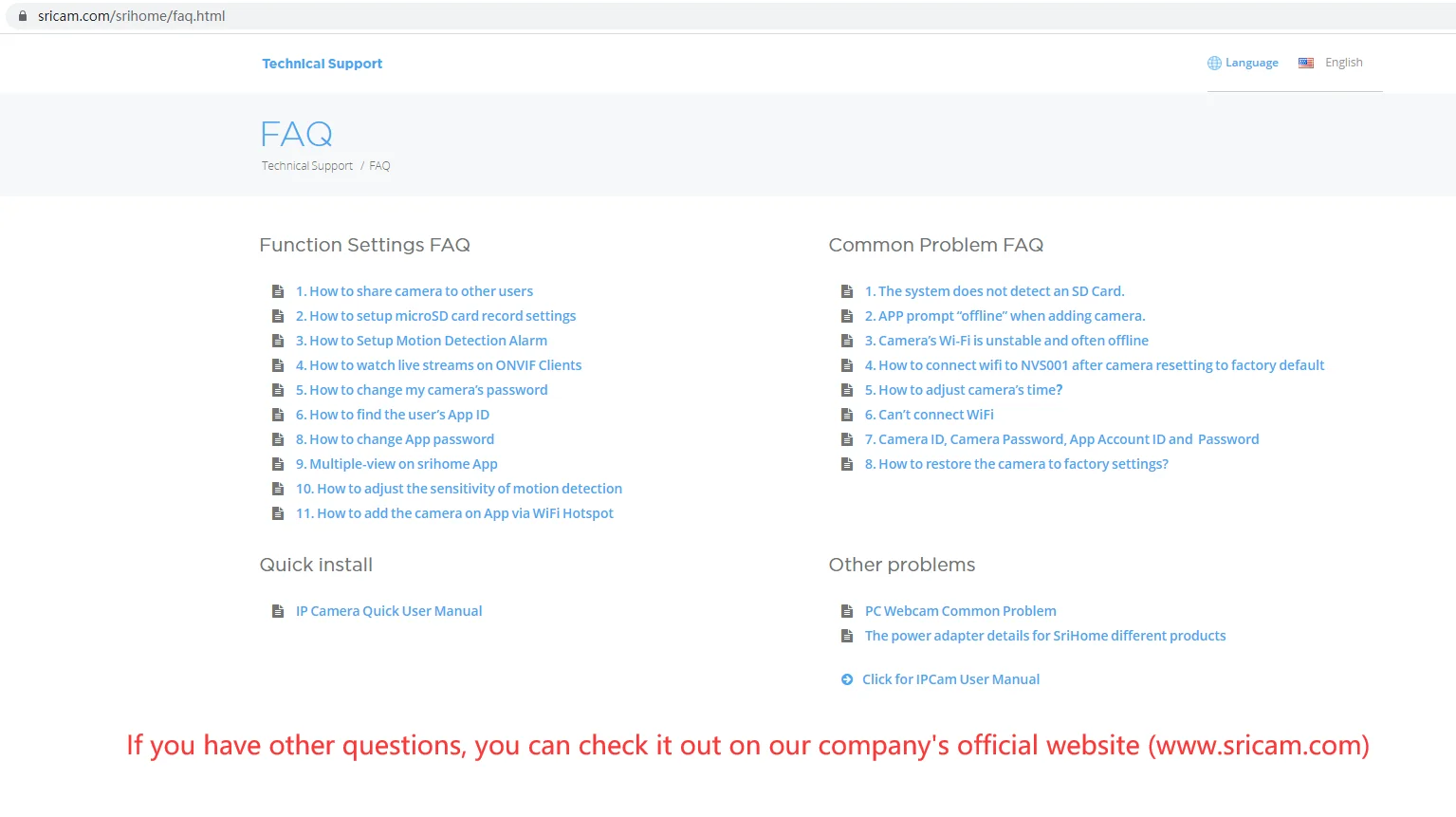This screenshot has width=1456, height=817.
Task: Open Can't connect WiFi article
Action: pos(929,415)
